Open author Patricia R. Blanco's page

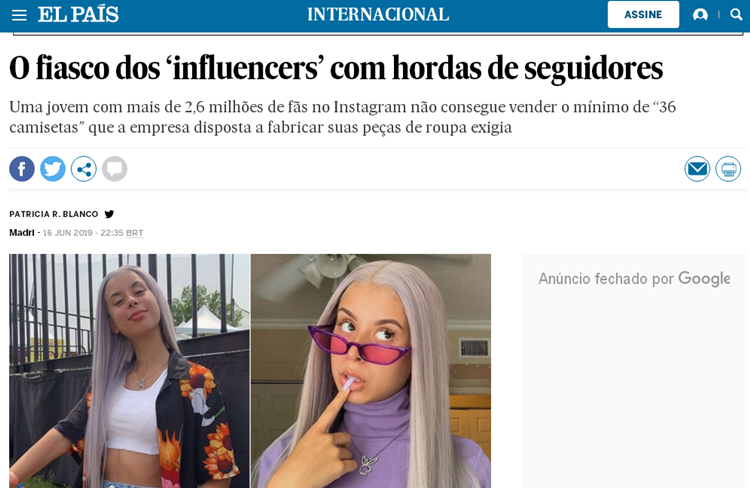click(x=54, y=214)
